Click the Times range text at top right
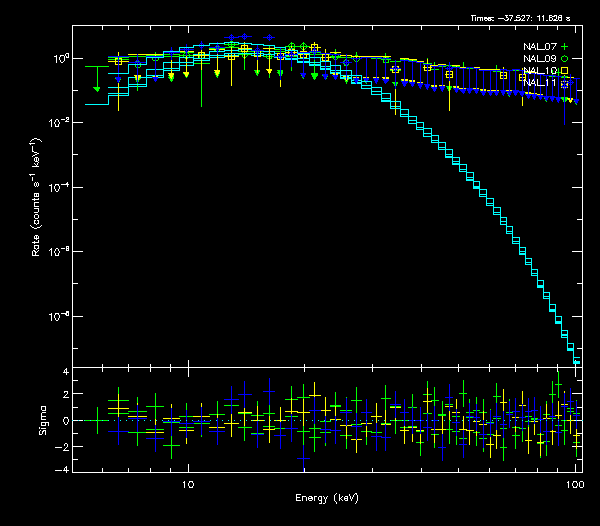This screenshot has width=600, height=526. click(523, 18)
